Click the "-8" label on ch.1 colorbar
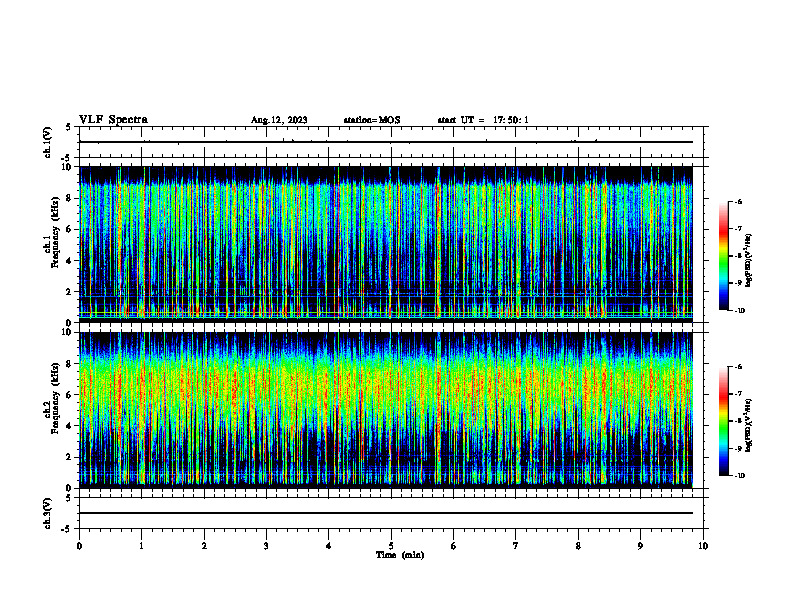Viewport: 792px width, 612px height. tap(738, 256)
